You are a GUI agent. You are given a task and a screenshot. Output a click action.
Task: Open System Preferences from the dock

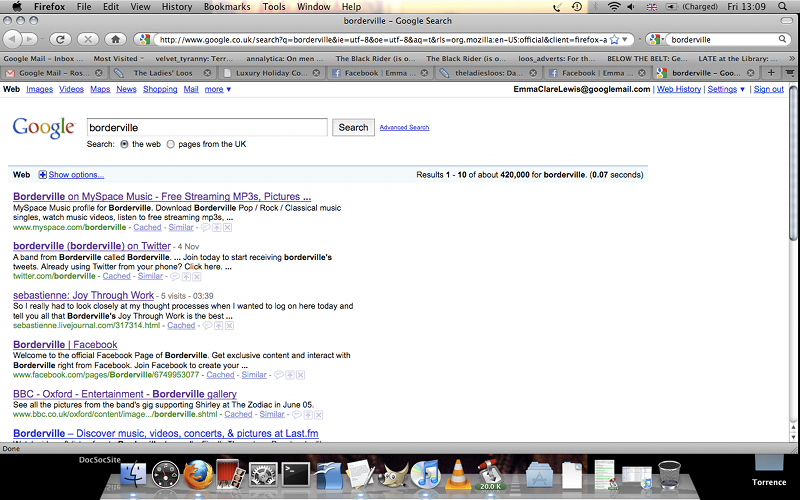(263, 474)
